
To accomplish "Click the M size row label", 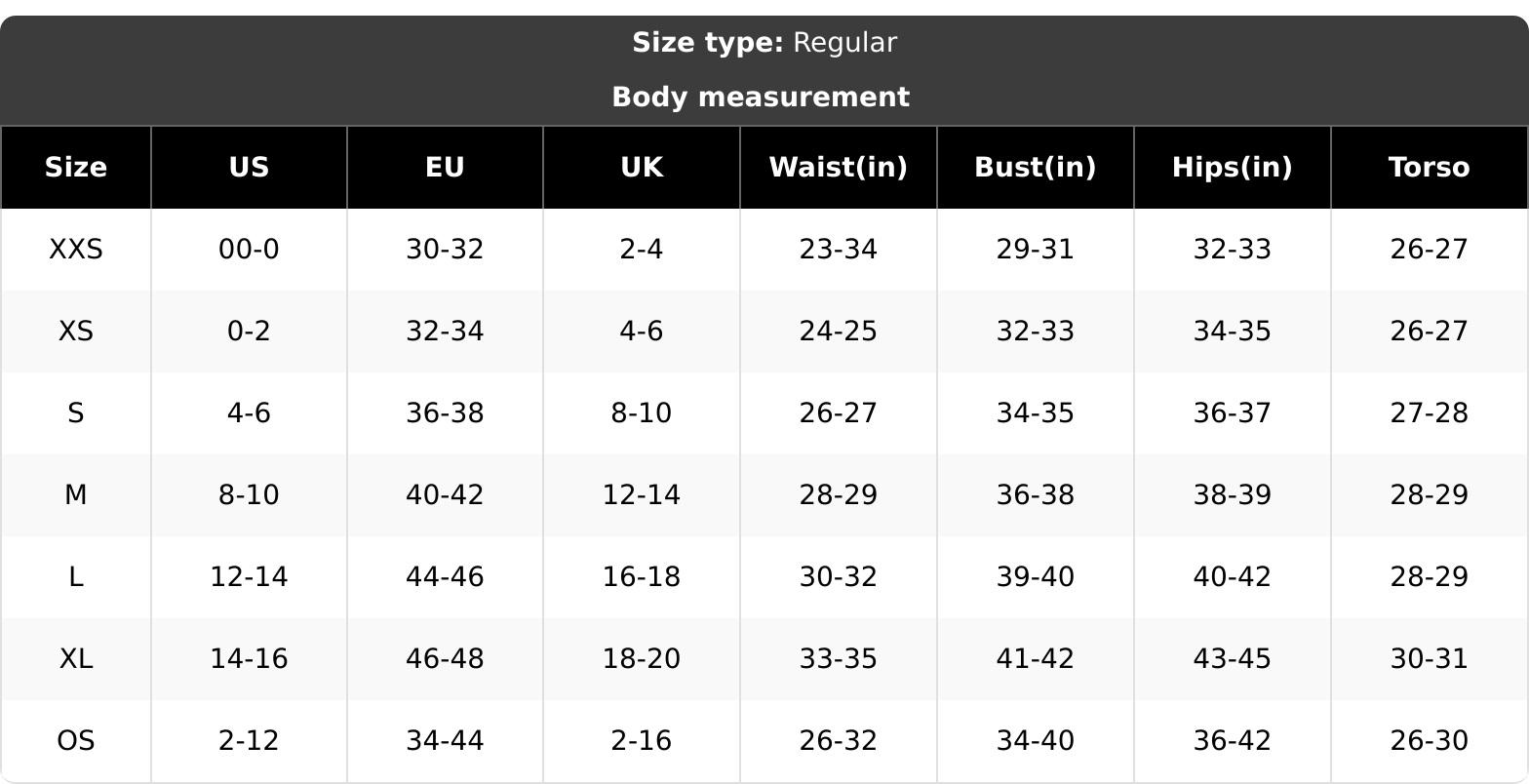I will click(76, 495).
